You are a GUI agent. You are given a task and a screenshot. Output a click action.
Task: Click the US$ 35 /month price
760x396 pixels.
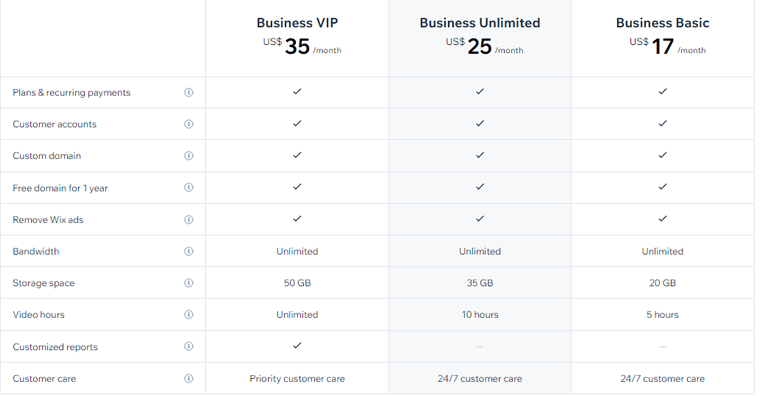[302, 47]
